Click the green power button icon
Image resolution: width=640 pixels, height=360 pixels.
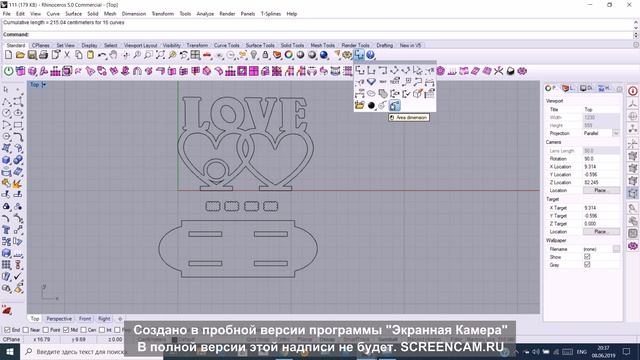[8, 71]
